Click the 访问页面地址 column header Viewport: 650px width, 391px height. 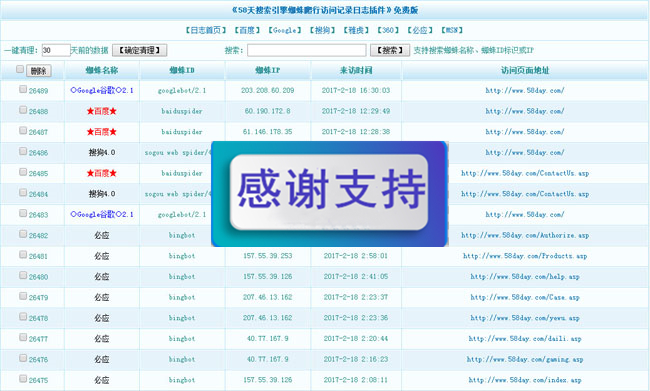click(525, 70)
